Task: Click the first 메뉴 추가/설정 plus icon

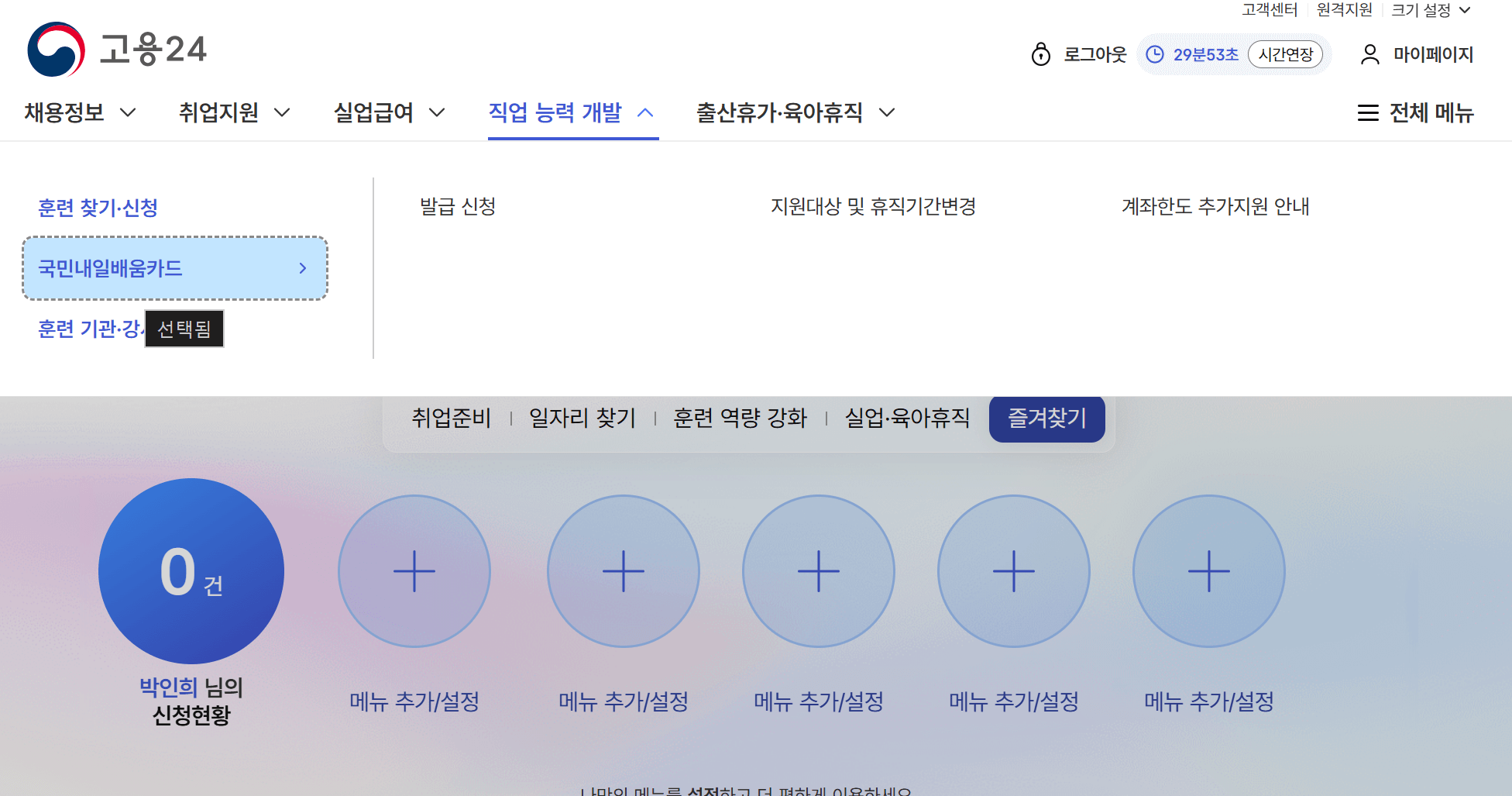Action: 414,571
